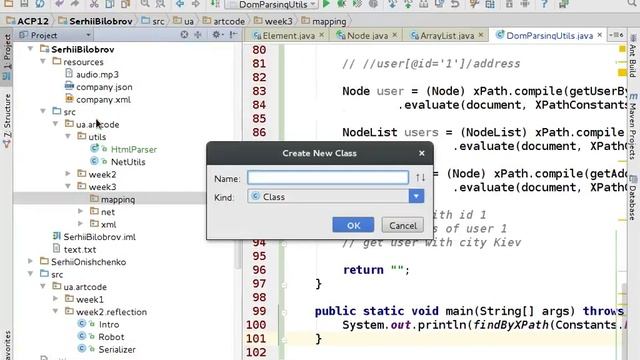
Task: Toggle the Maven Projects tool window
Action: [x=633, y=126]
